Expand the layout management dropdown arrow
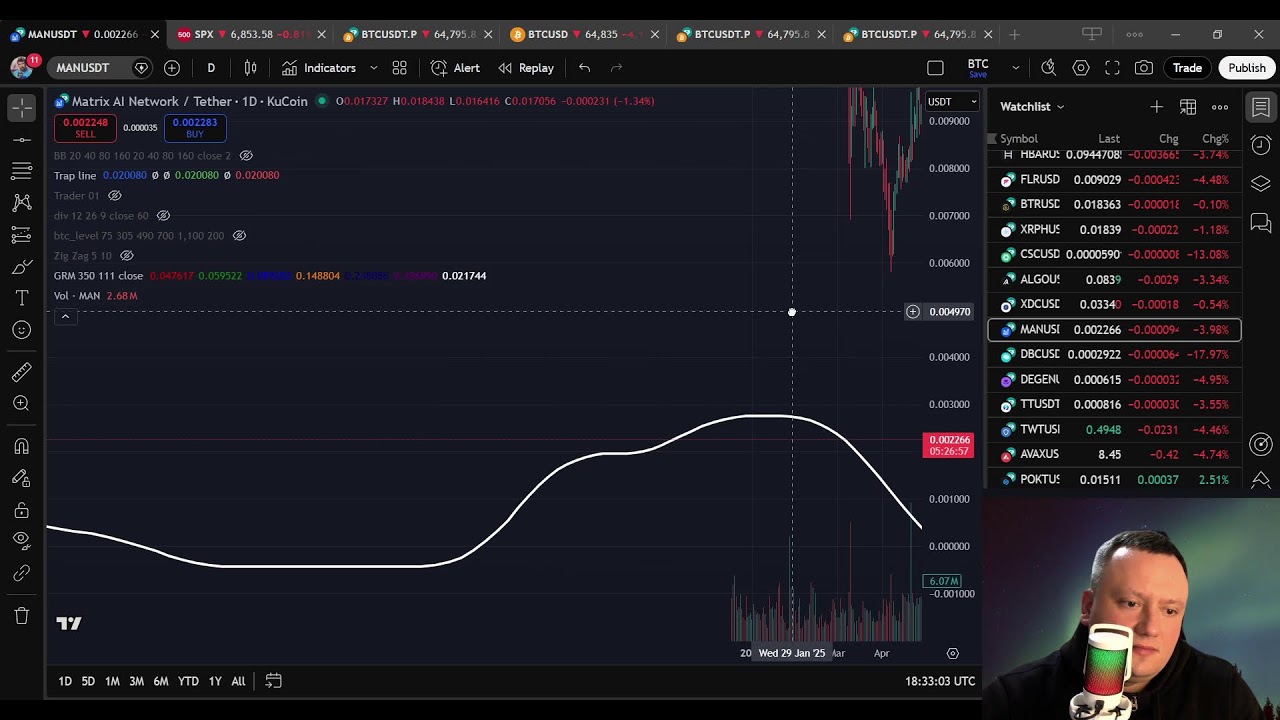 [x=1015, y=68]
